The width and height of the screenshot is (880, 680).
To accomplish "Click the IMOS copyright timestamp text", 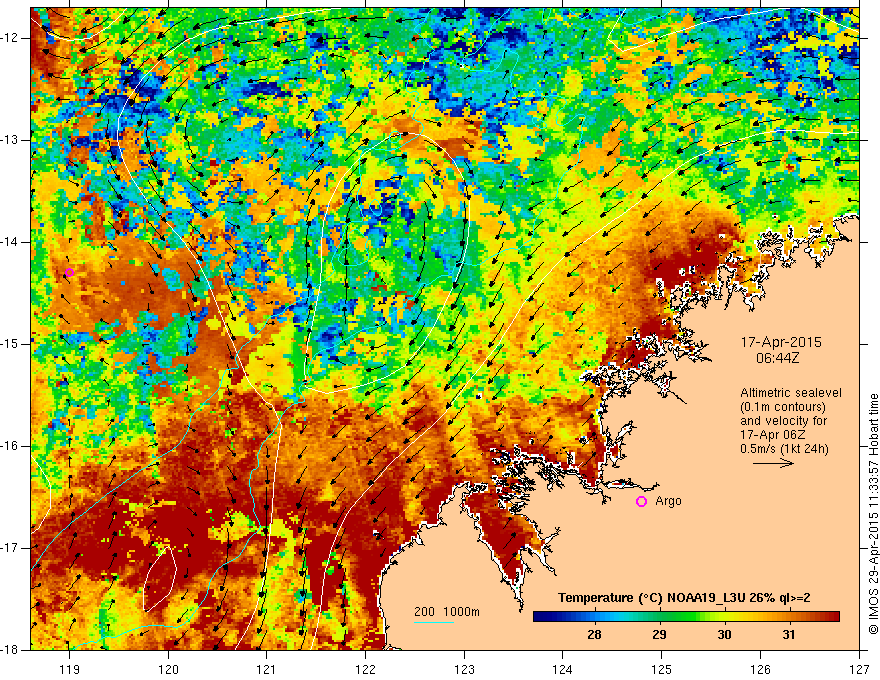I will pyautogui.click(x=873, y=514).
